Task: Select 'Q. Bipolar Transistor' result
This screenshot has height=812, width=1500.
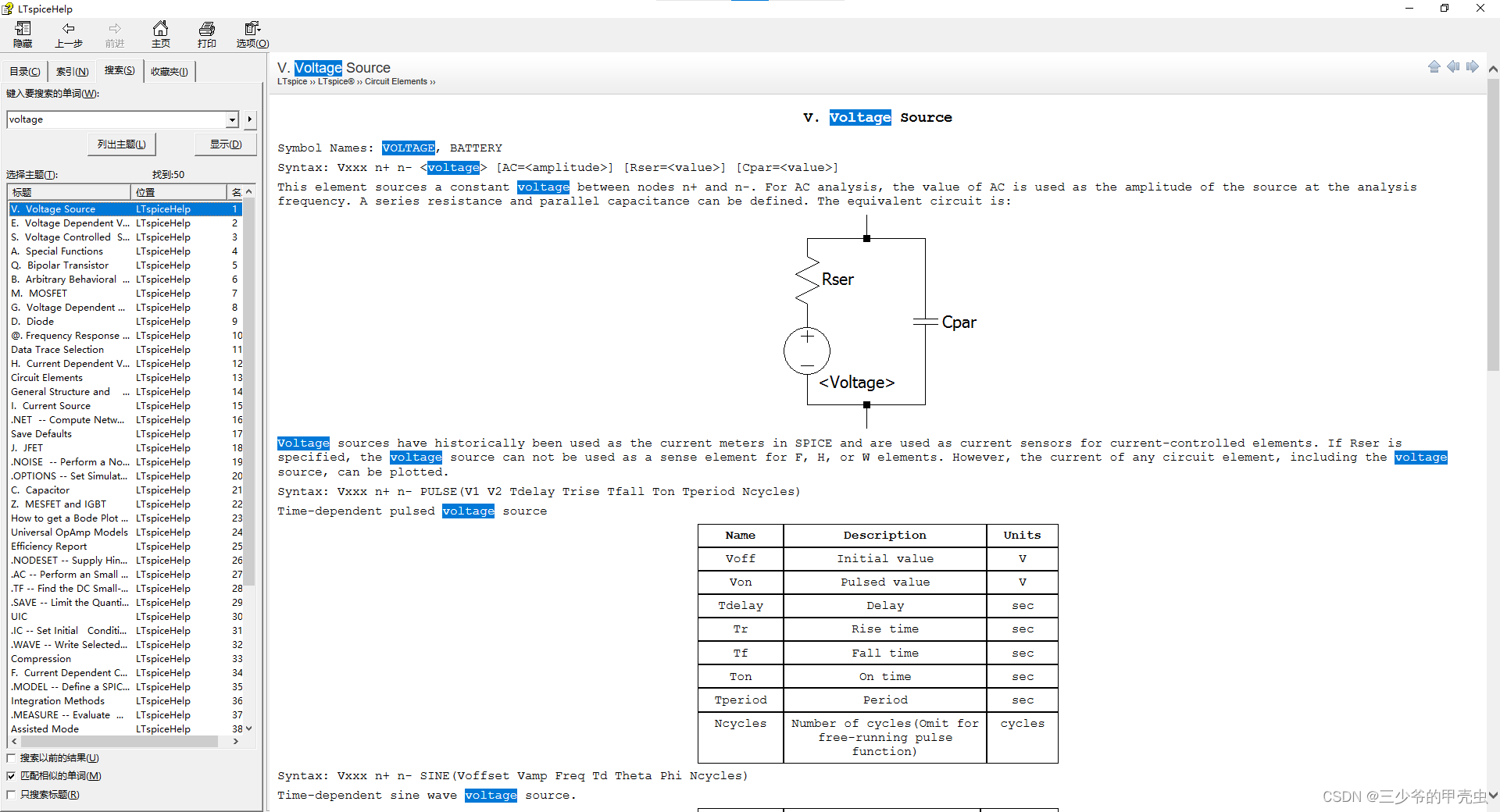Action: pyautogui.click(x=125, y=265)
